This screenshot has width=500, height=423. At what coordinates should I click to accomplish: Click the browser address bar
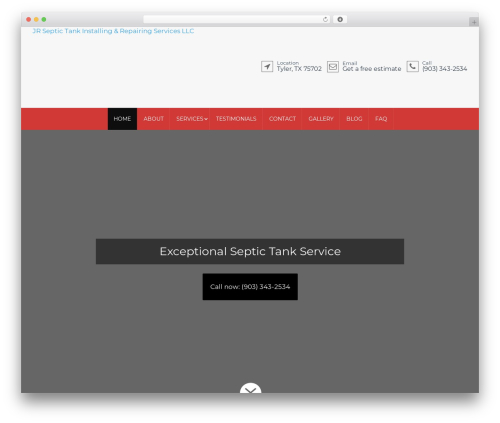click(x=236, y=19)
